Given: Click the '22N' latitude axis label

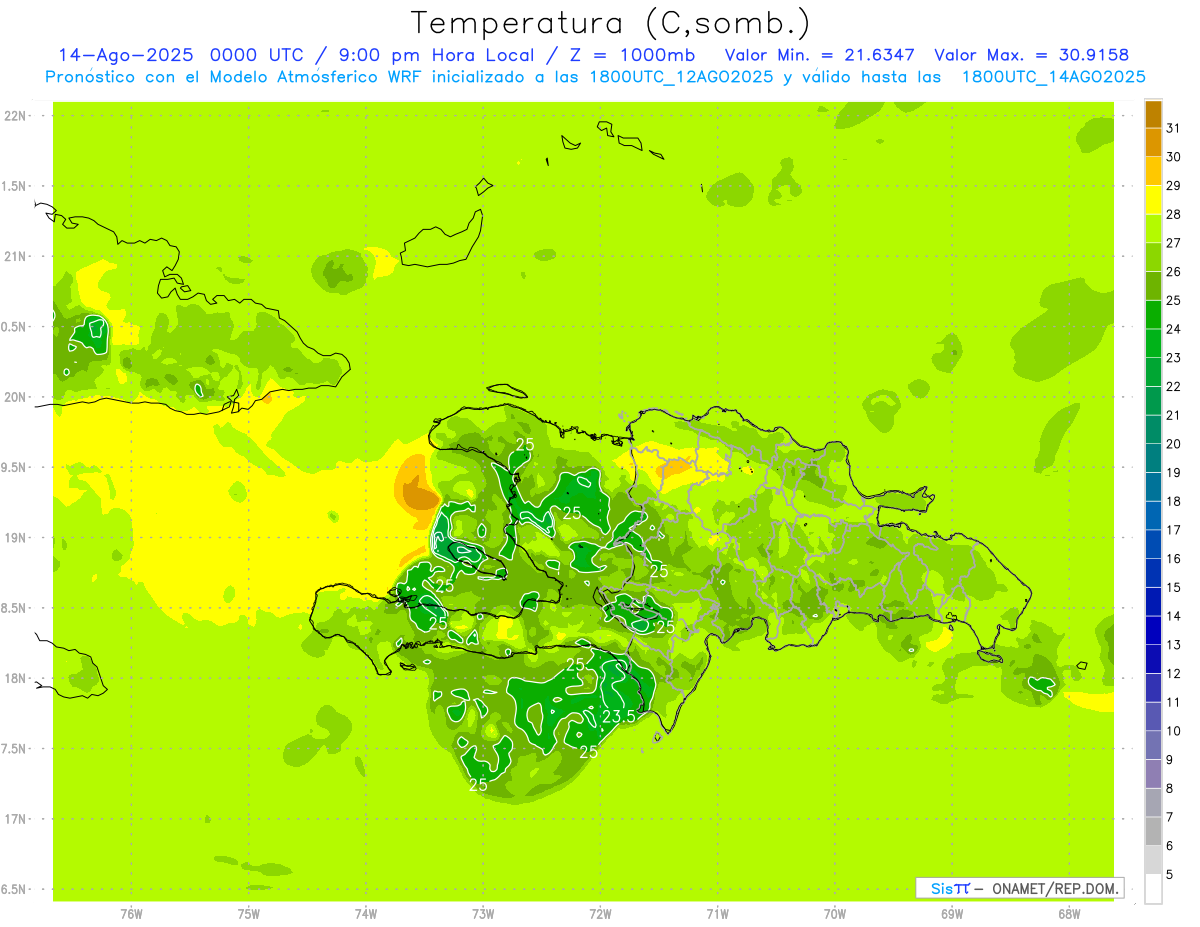Looking at the screenshot, I should pos(16,116).
